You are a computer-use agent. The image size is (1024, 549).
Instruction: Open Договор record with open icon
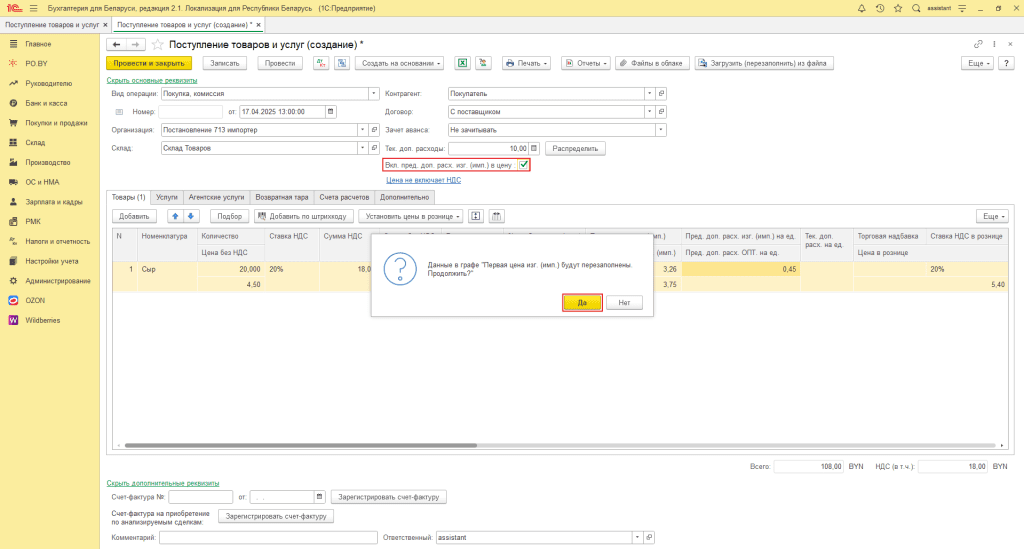[661, 112]
